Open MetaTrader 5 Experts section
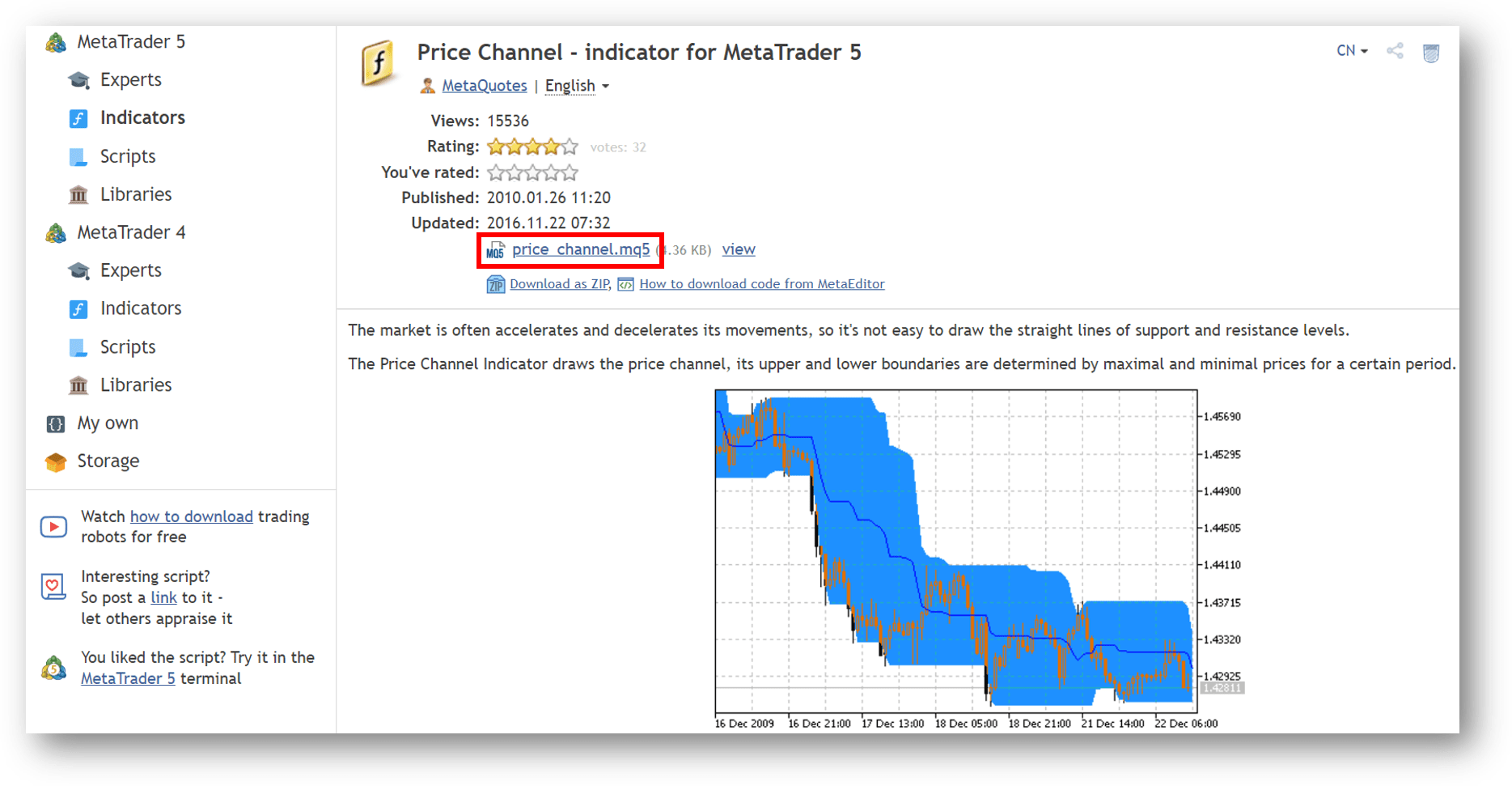Image resolution: width=1512 pixels, height=786 pixels. pyautogui.click(x=130, y=80)
